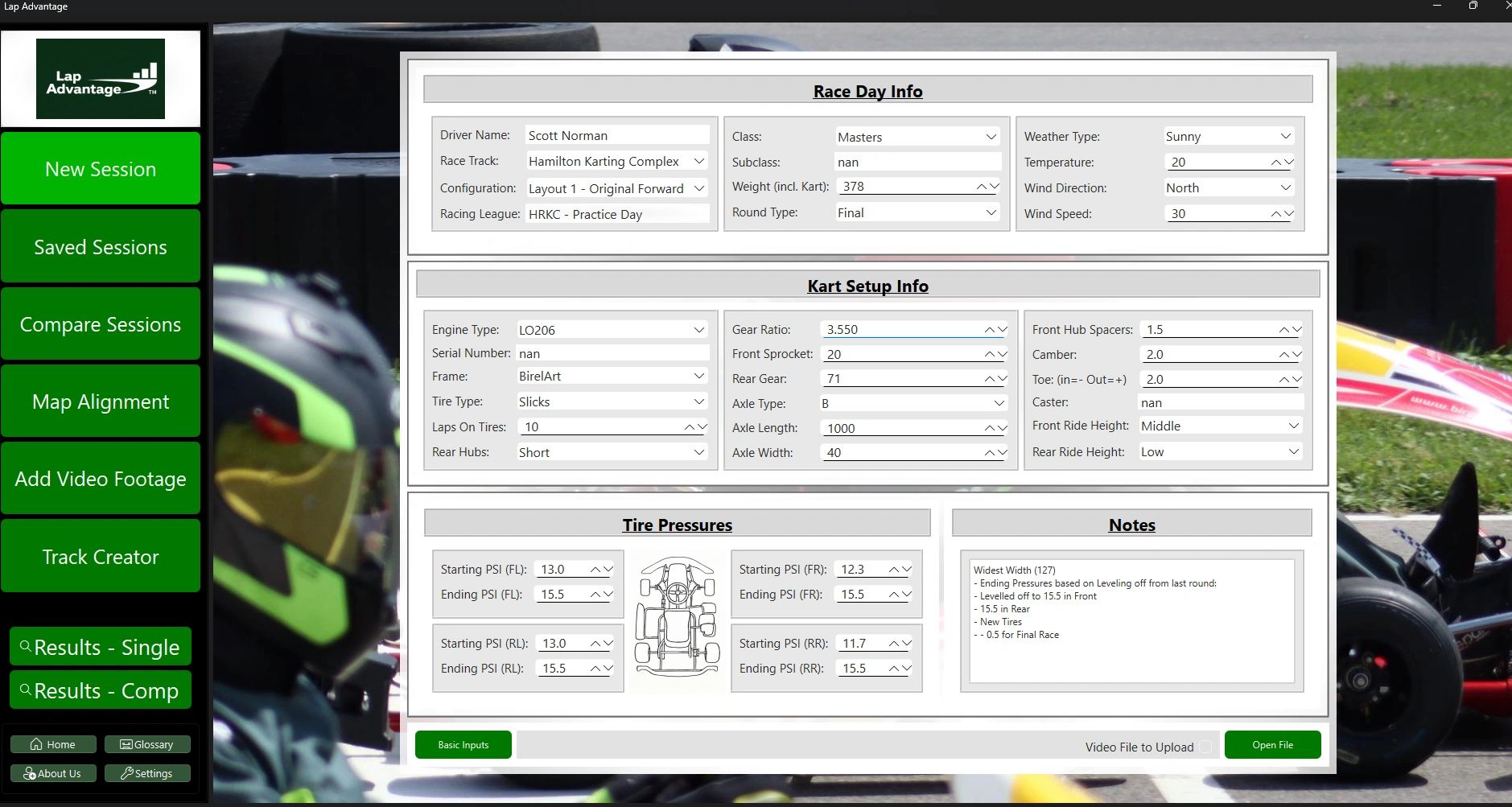Open the Weather Type dropdown

coord(1285,137)
